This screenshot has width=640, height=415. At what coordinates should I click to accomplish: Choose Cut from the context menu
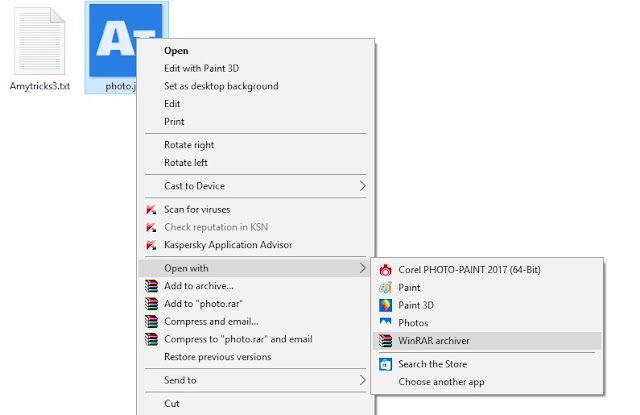(x=256, y=404)
